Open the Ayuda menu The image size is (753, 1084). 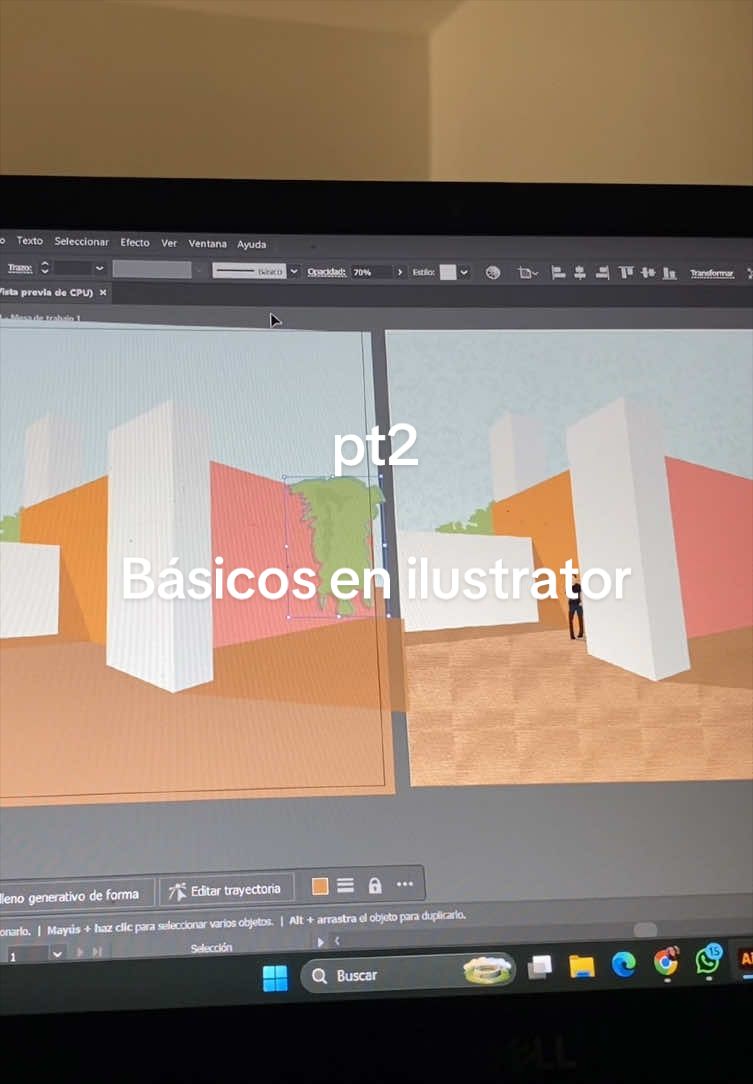pyautogui.click(x=252, y=244)
